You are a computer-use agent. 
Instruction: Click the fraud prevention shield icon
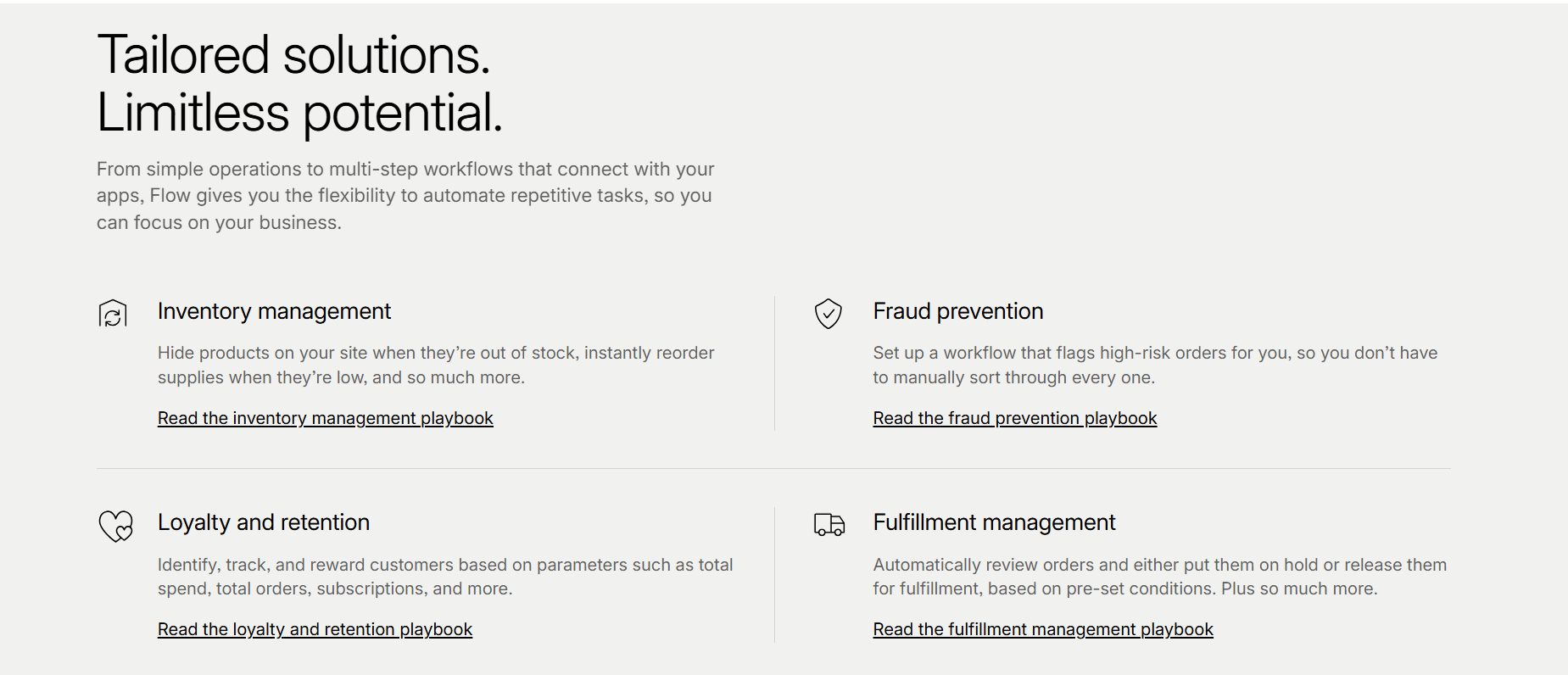pos(828,314)
